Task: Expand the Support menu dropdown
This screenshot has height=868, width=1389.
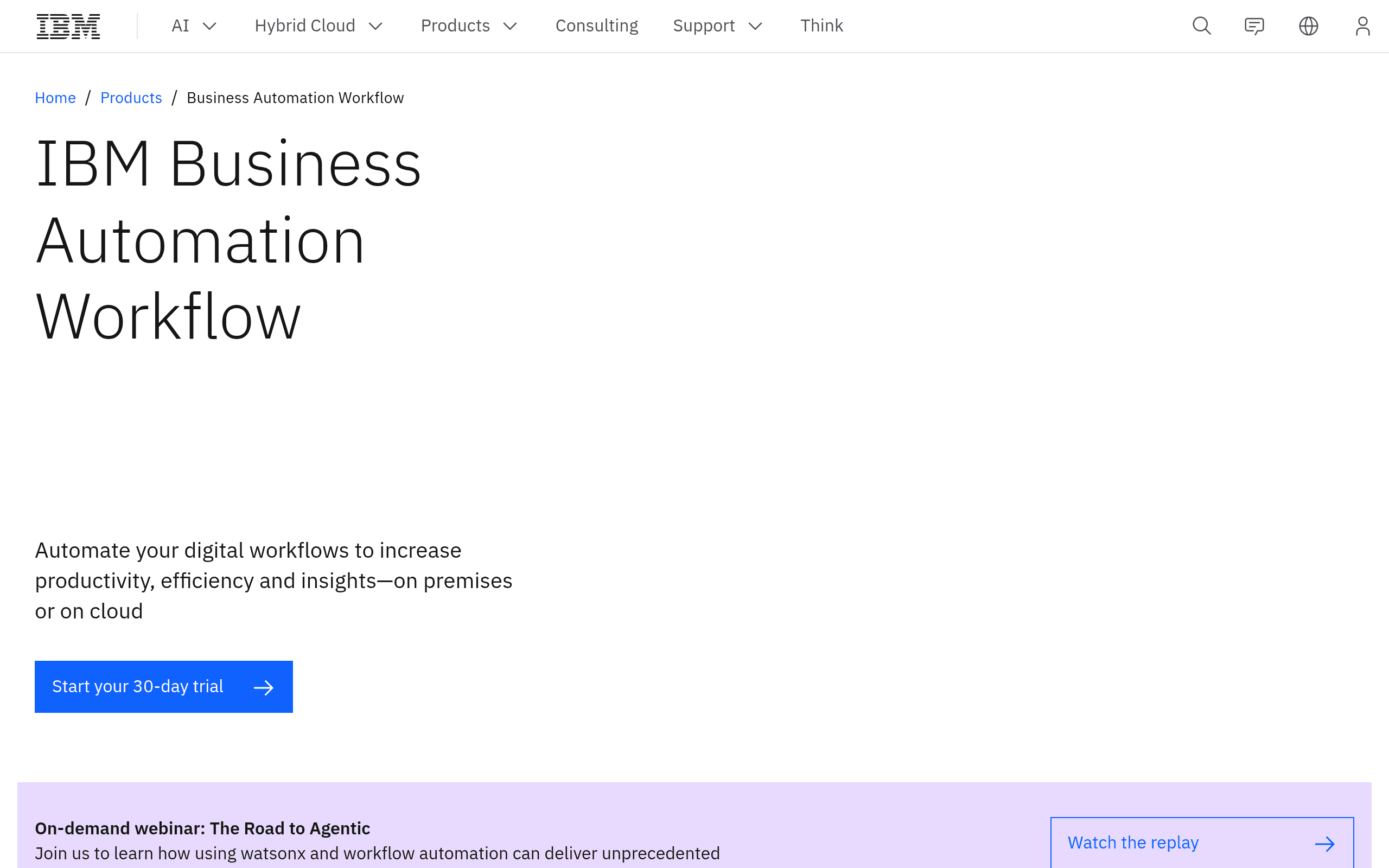Action: pyautogui.click(x=717, y=26)
